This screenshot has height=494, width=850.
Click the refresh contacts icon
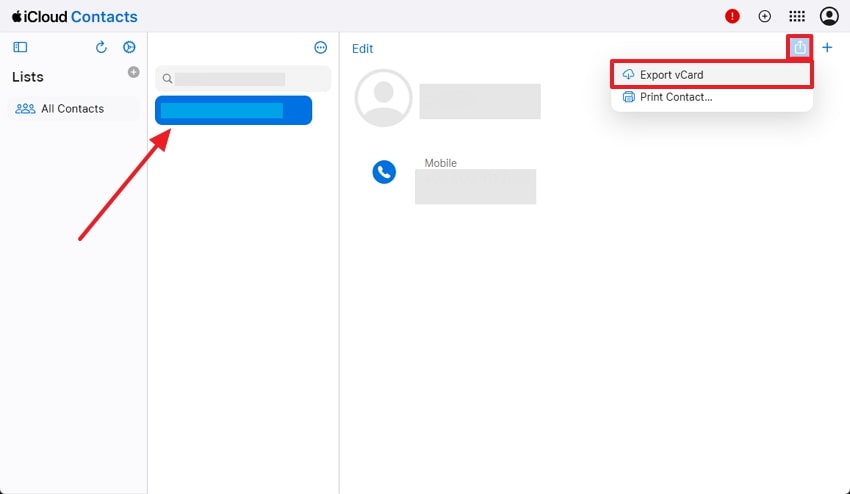click(x=101, y=47)
